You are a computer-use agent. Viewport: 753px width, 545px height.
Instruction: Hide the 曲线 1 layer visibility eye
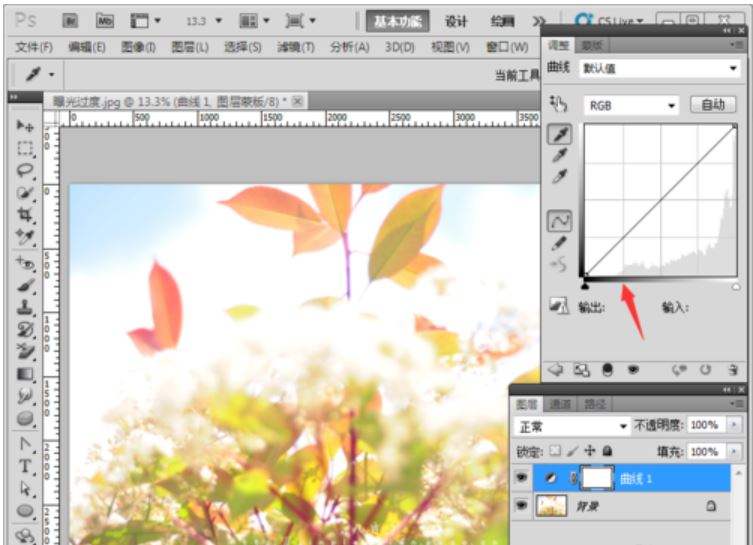(x=522, y=478)
